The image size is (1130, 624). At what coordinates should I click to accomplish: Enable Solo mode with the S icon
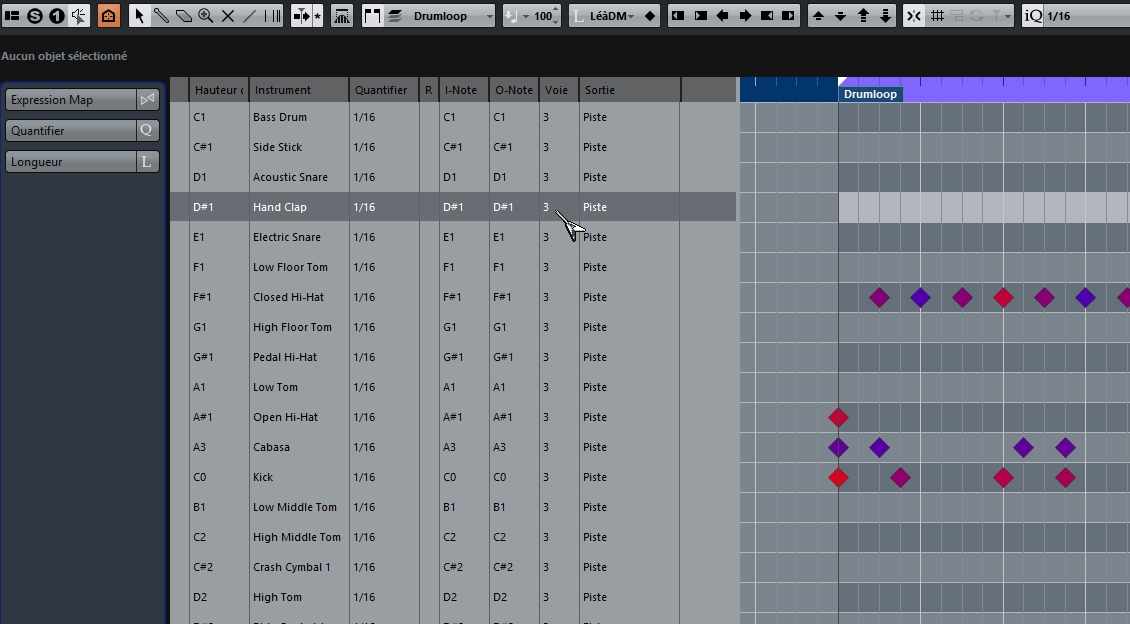tap(32, 15)
